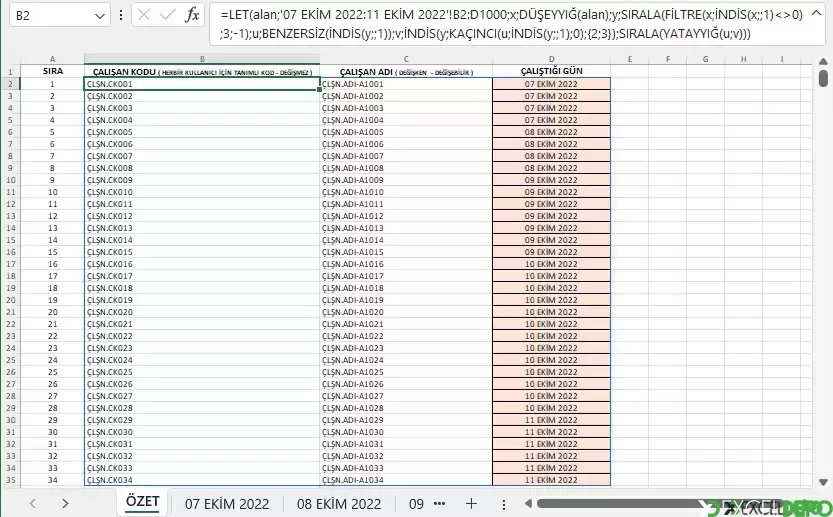Collapse the formula bar with chevron
This screenshot has height=517, width=833.
click(x=817, y=14)
